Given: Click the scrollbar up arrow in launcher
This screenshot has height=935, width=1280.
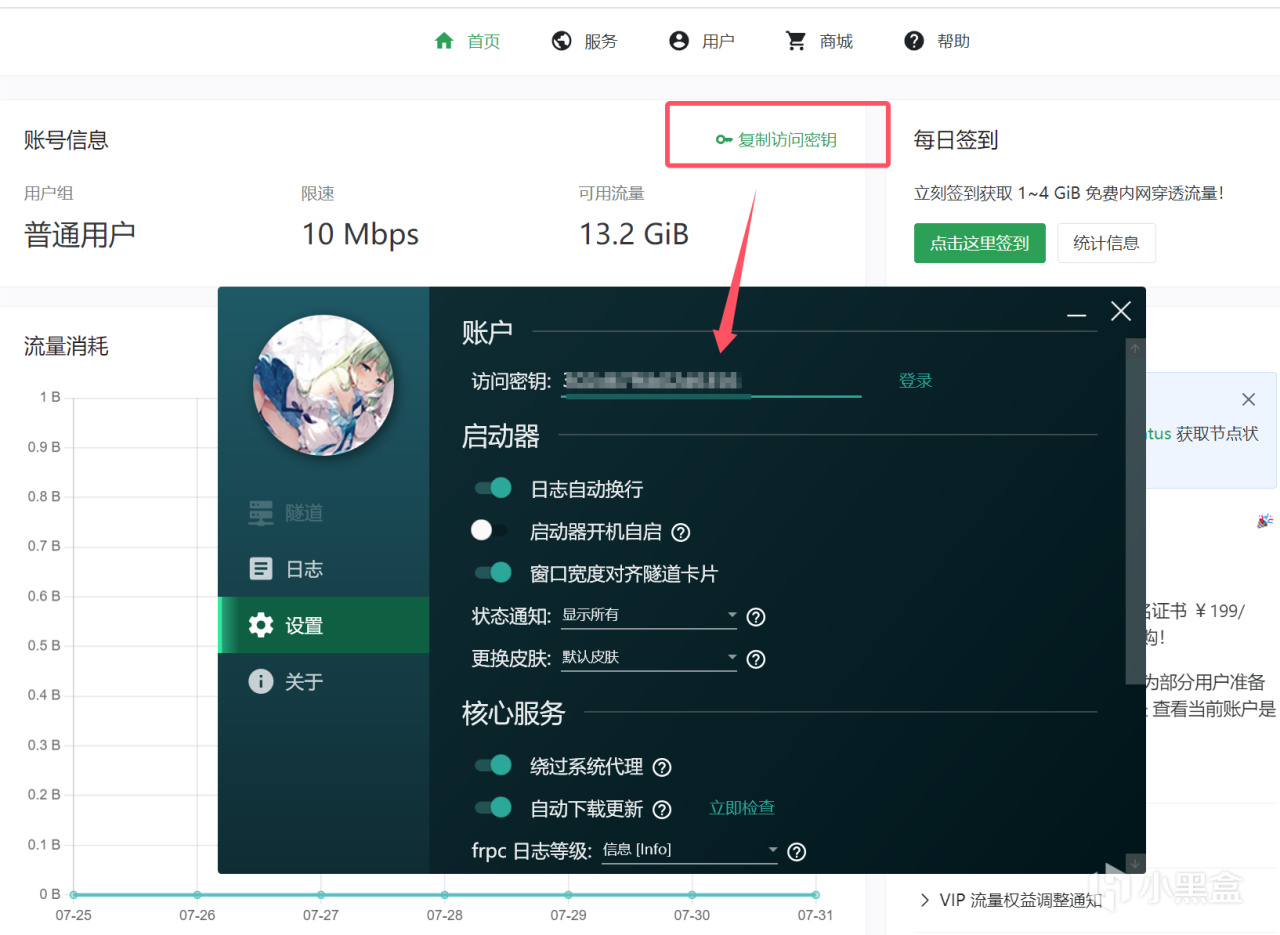Looking at the screenshot, I should pyautogui.click(x=1135, y=348).
